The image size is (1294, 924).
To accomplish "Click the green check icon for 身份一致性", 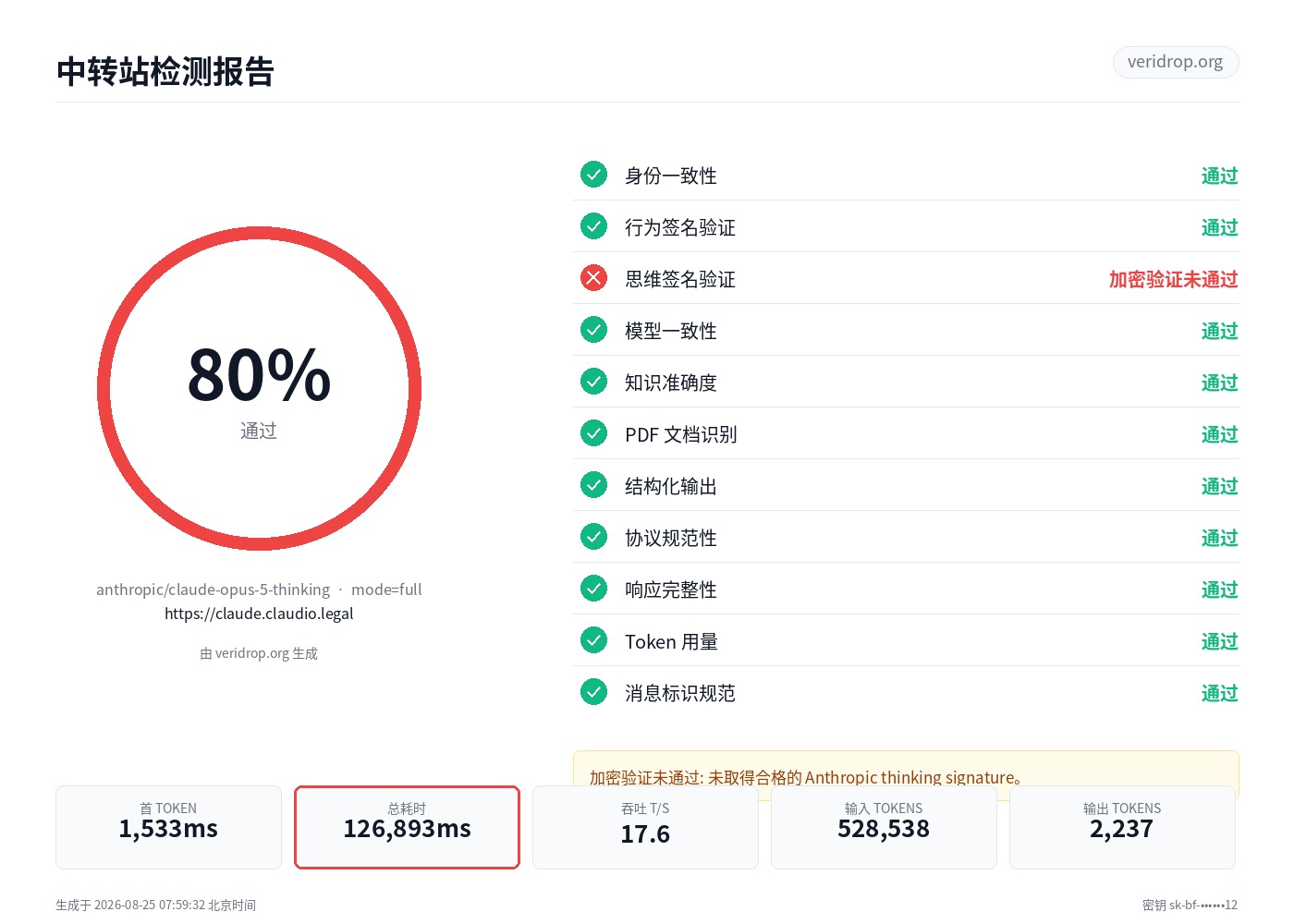I will point(593,175).
